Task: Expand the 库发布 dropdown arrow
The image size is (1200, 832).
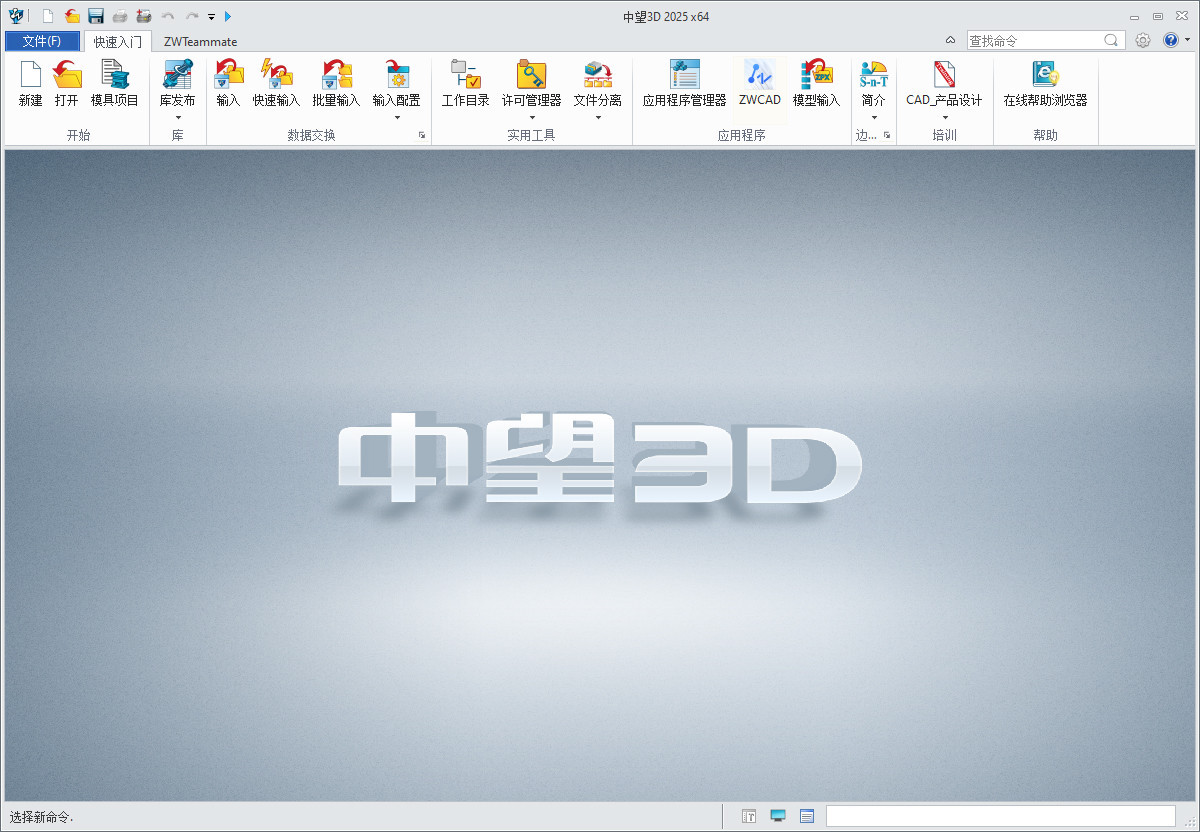Action: click(178, 118)
